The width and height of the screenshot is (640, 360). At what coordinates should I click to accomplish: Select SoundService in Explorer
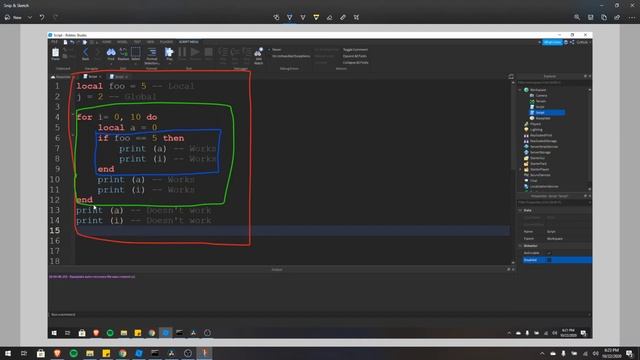[540, 175]
